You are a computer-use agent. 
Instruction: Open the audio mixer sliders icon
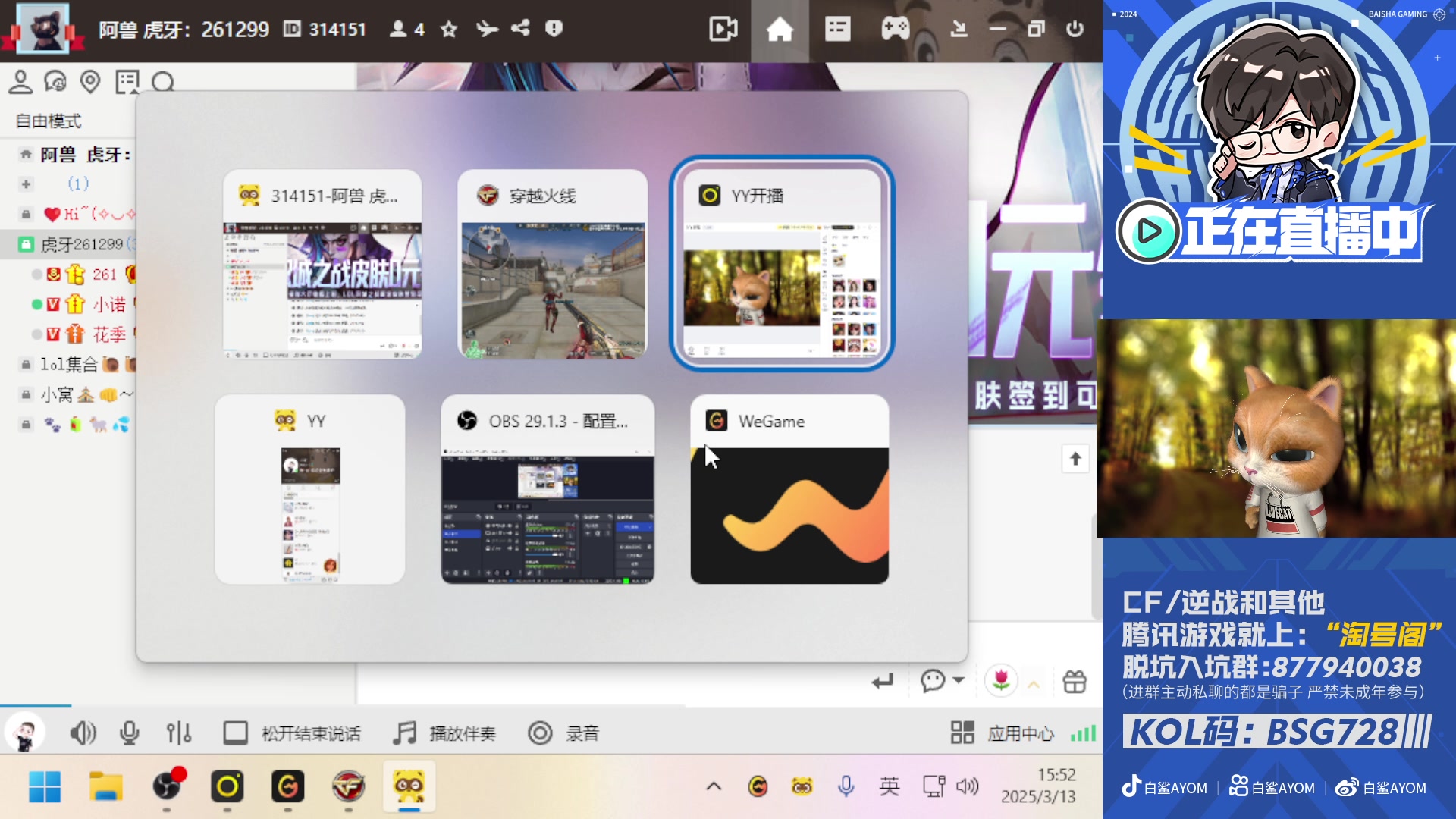(179, 733)
